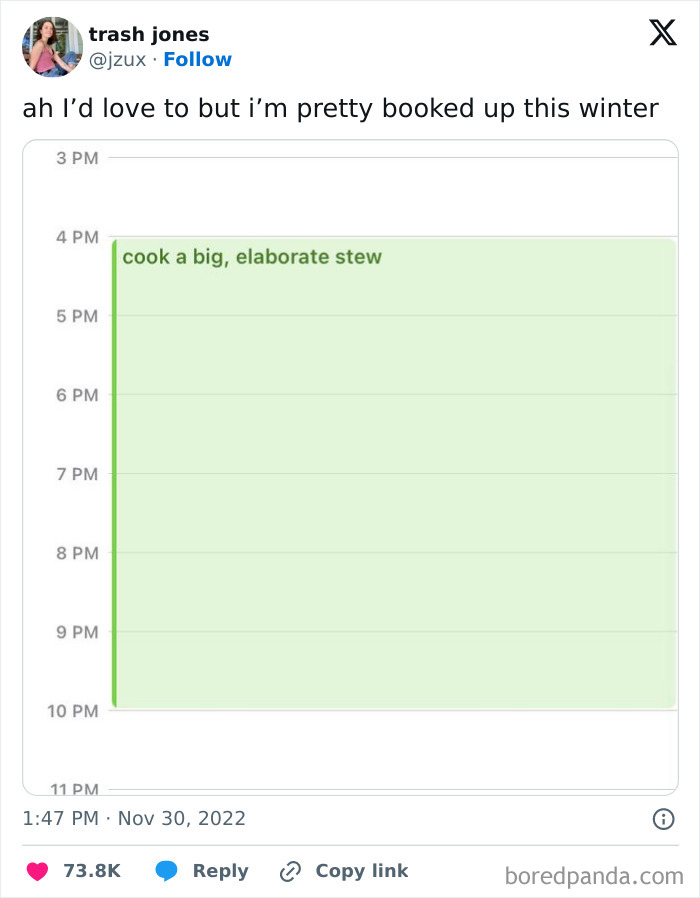Click the link icon beside Copy link text
Screen dimensions: 700x898
[x=289, y=870]
